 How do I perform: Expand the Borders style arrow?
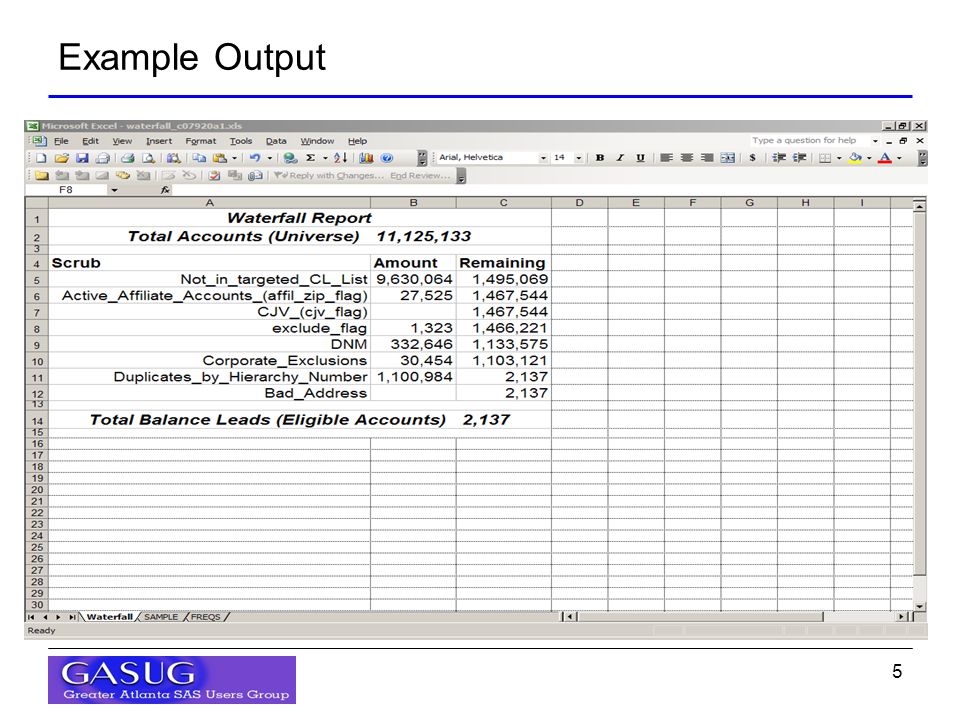point(839,158)
